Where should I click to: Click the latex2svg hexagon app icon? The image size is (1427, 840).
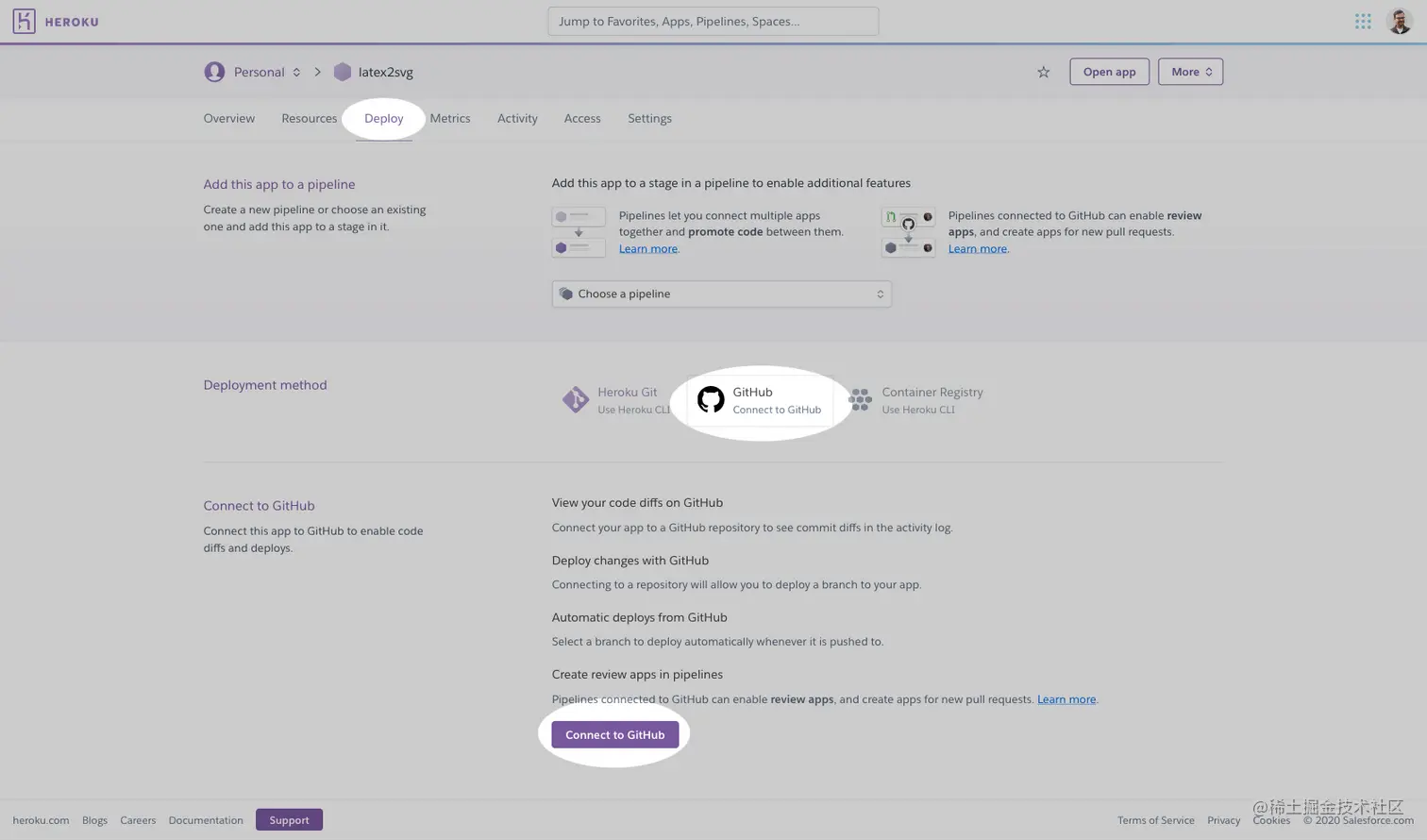tap(343, 72)
